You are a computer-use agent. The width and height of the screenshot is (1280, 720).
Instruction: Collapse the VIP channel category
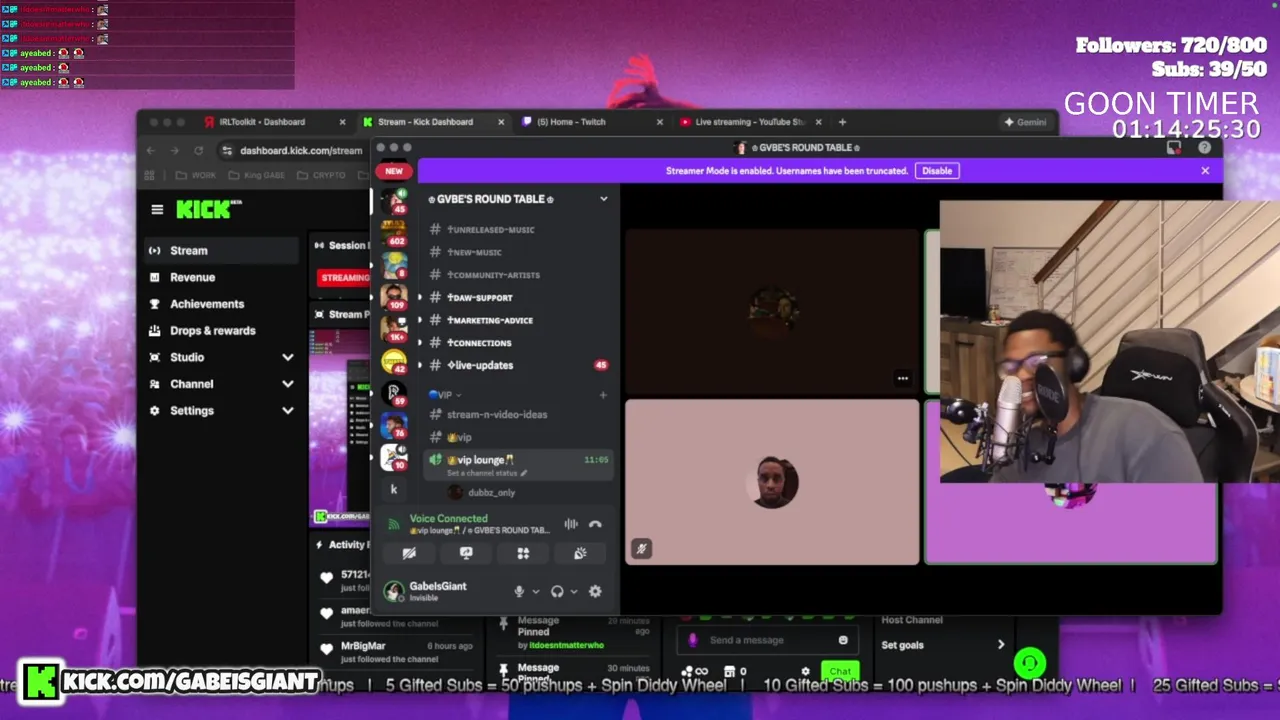click(445, 395)
